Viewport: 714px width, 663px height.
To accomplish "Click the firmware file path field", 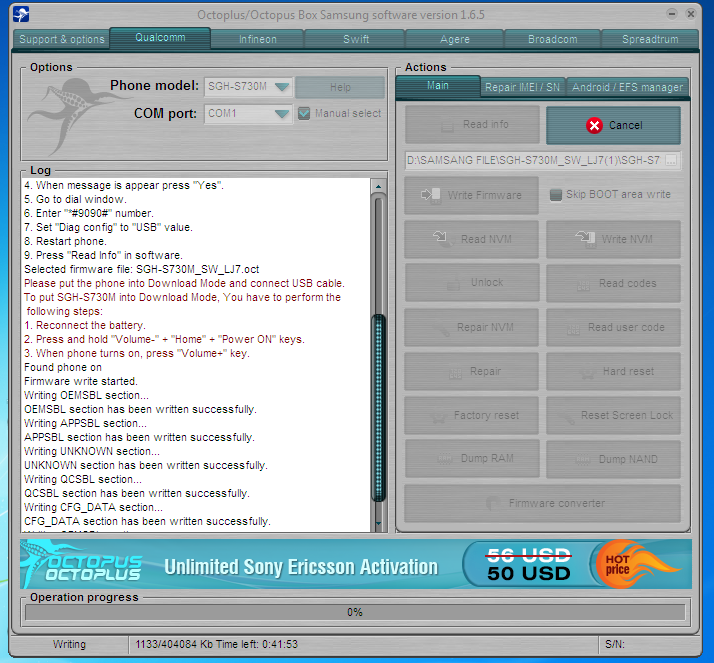I will (535, 160).
